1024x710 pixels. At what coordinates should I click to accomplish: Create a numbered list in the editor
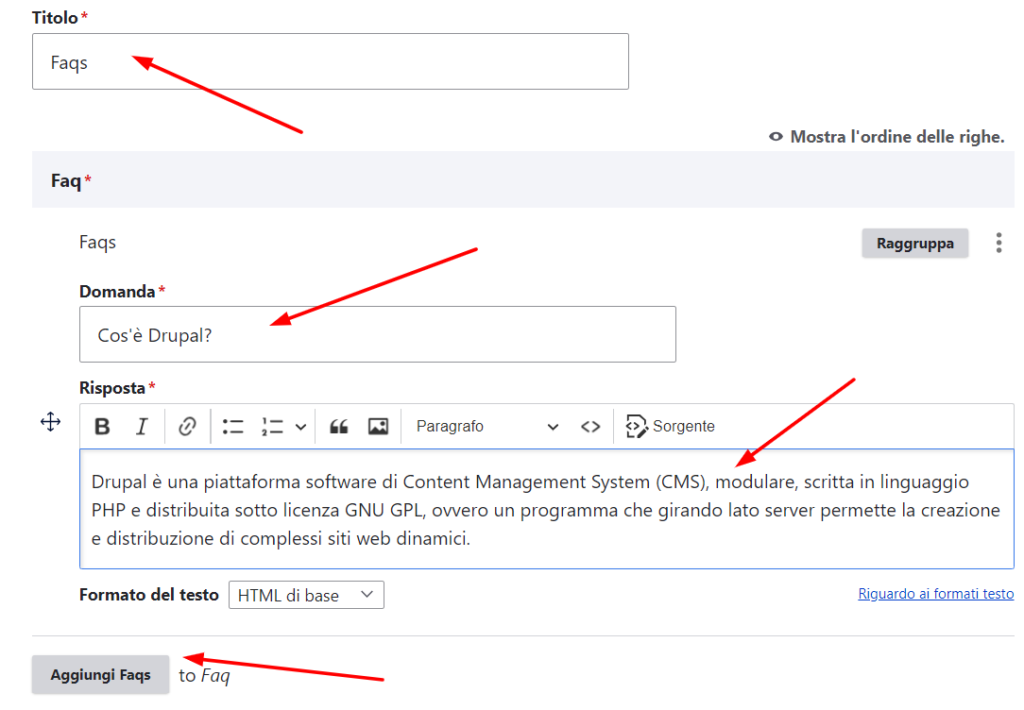click(x=272, y=426)
